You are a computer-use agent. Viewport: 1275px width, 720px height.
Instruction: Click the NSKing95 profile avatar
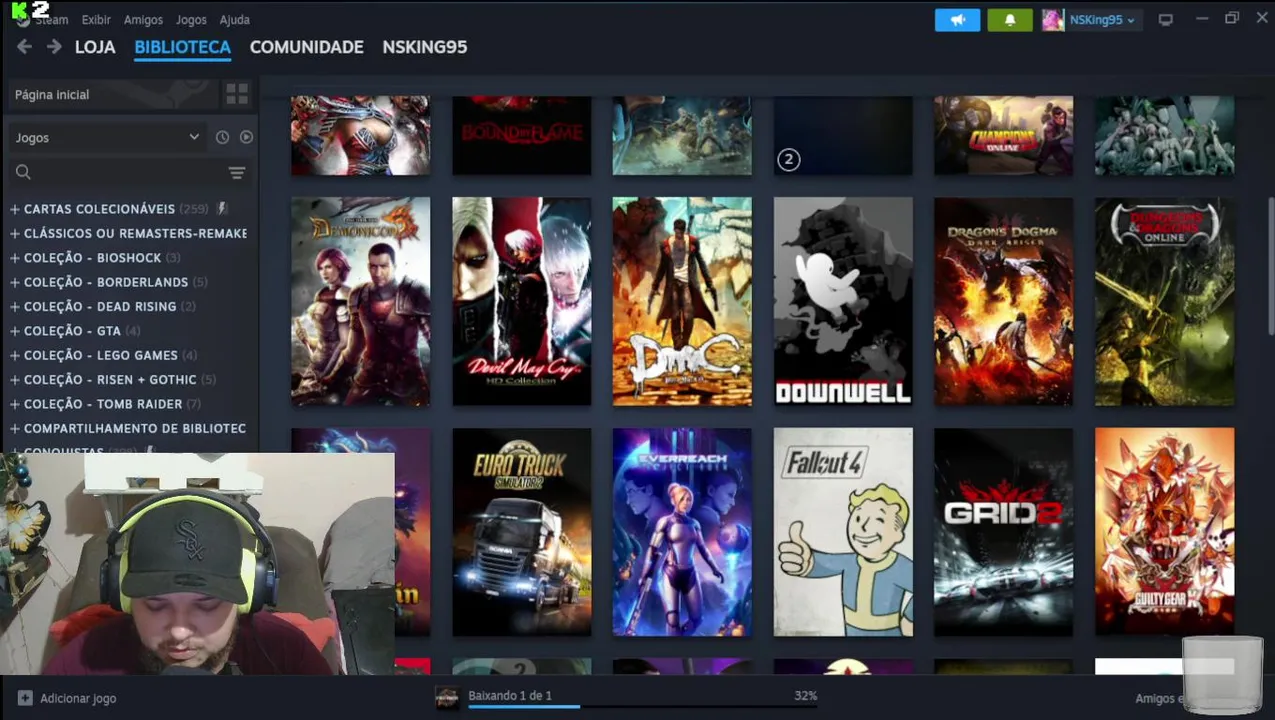click(x=1053, y=20)
